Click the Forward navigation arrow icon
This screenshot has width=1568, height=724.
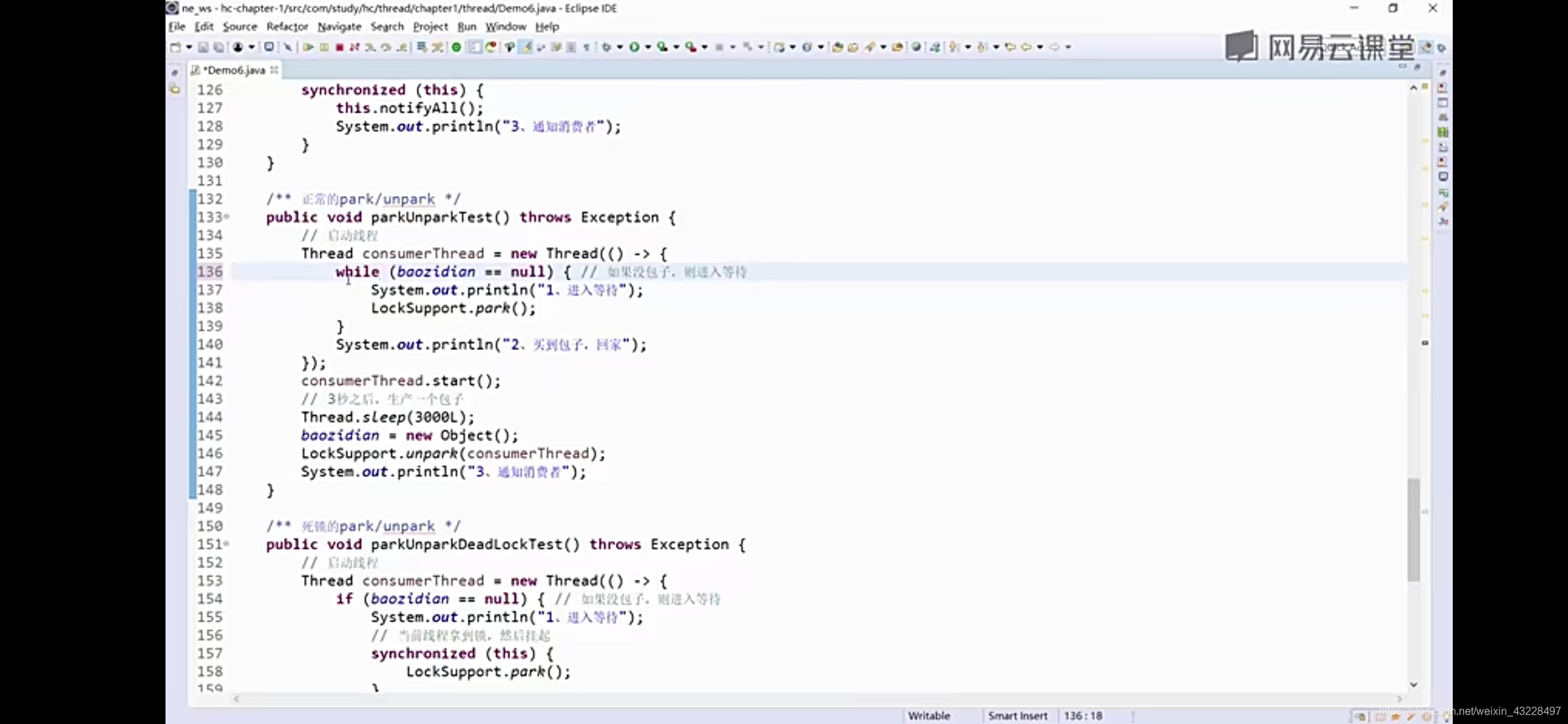1054,47
